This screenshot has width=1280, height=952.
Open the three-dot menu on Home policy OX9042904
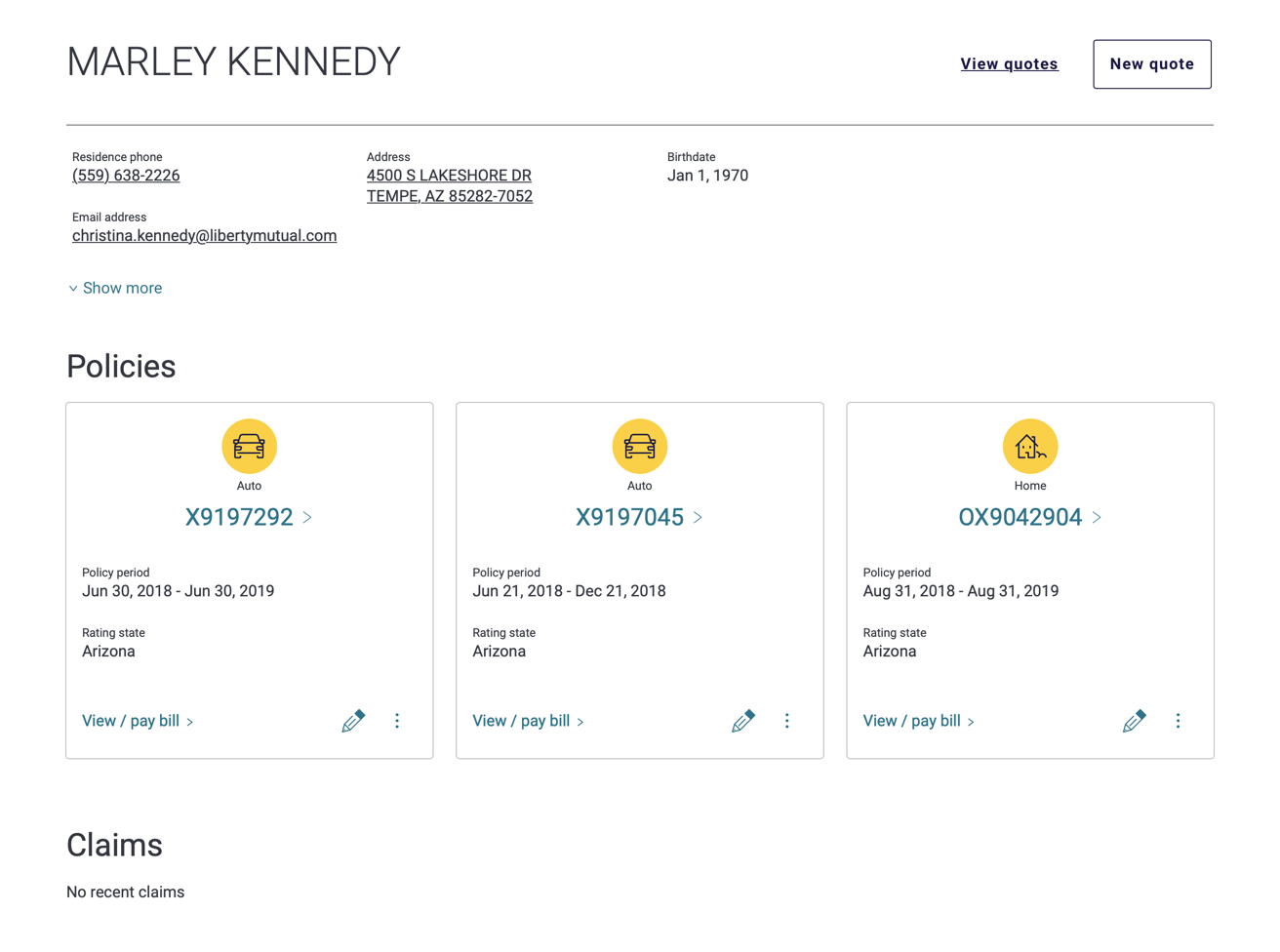pyautogui.click(x=1178, y=721)
